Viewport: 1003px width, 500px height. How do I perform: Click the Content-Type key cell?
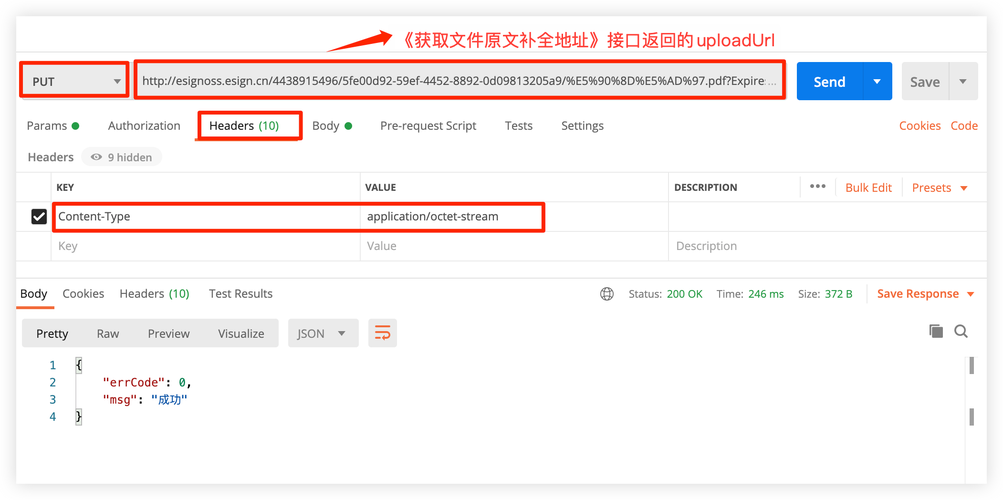[206, 217]
